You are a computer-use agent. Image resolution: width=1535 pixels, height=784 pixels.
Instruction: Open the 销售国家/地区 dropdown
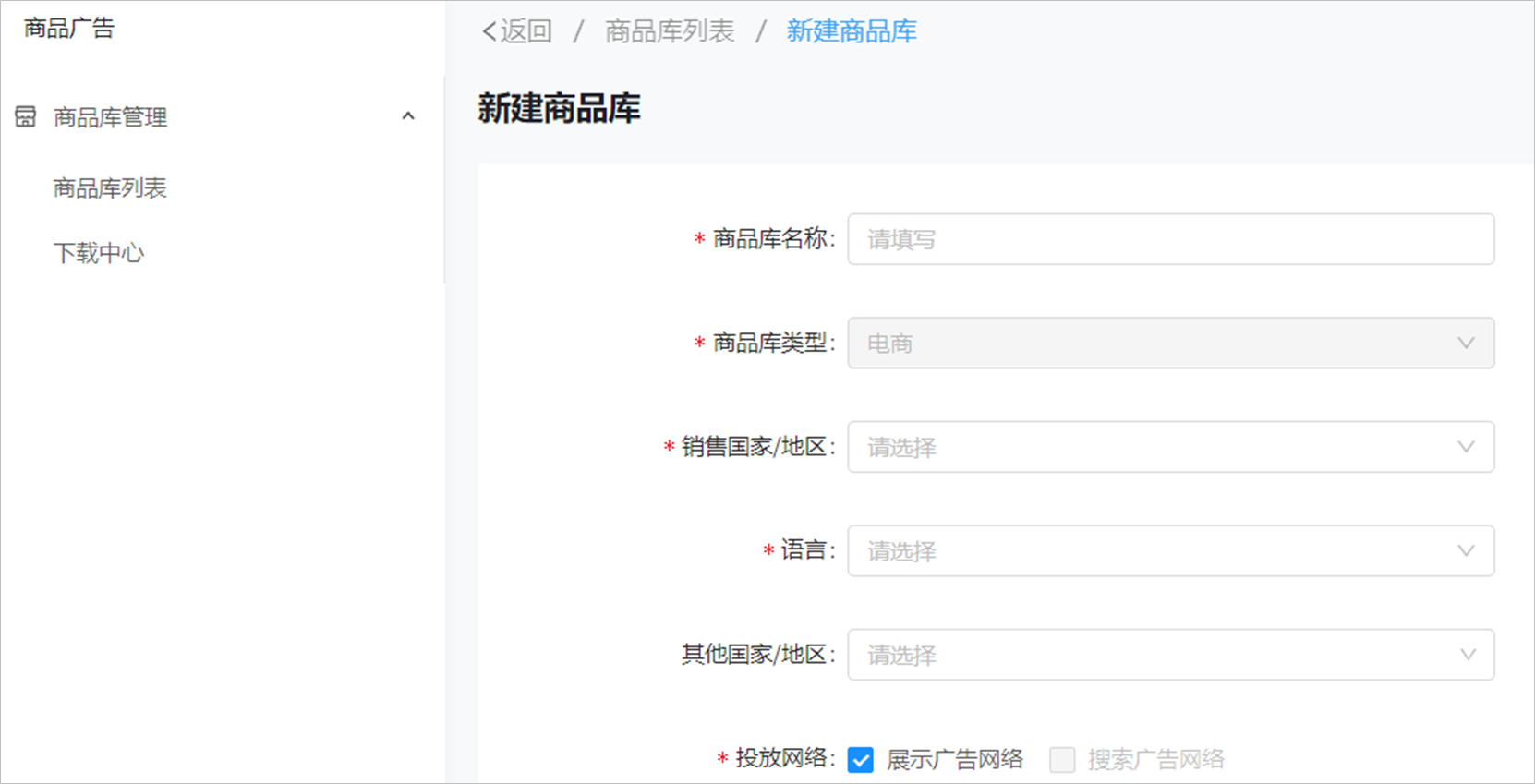(1171, 447)
